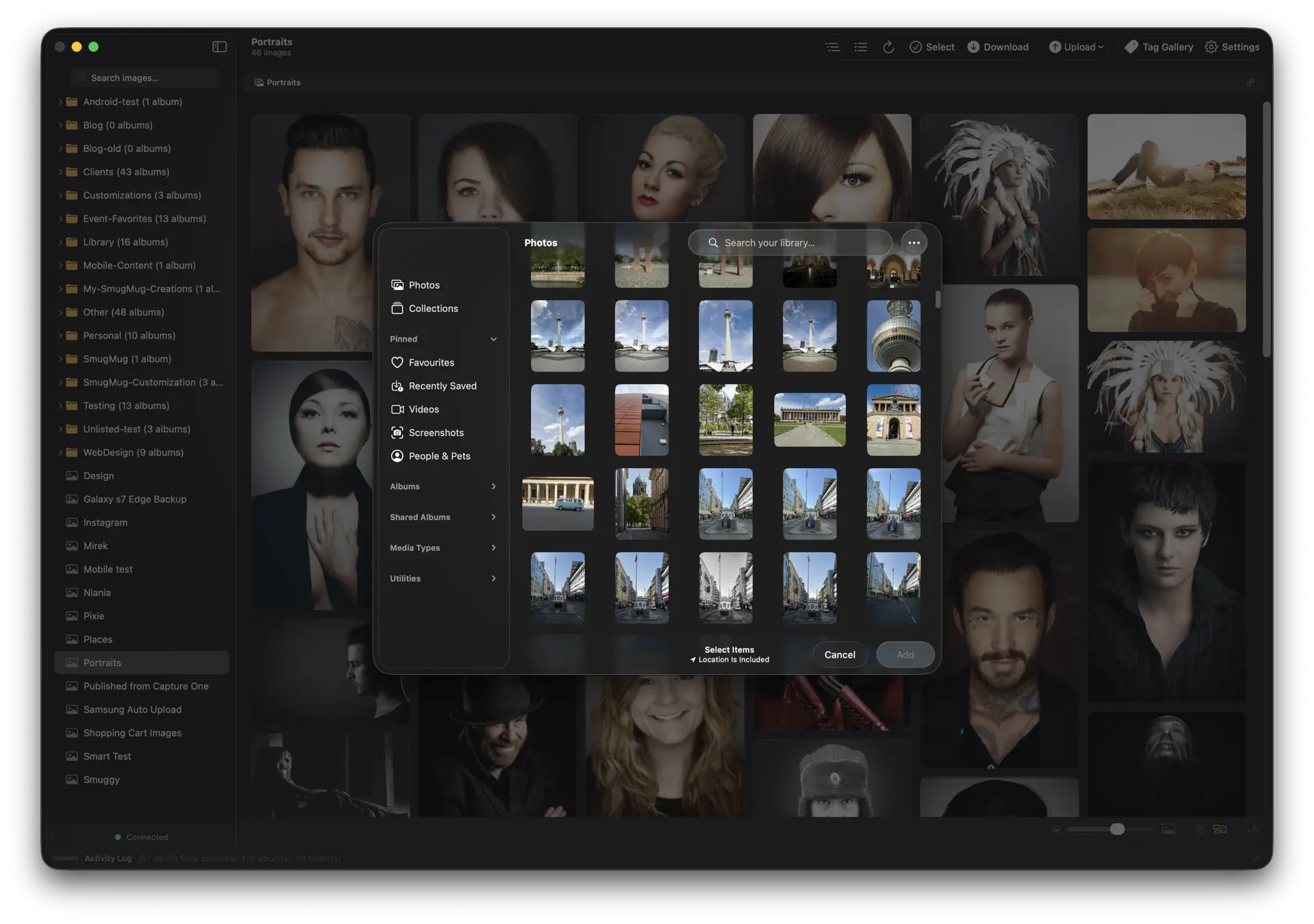Add the selected photos
1314x924 pixels.
point(904,654)
